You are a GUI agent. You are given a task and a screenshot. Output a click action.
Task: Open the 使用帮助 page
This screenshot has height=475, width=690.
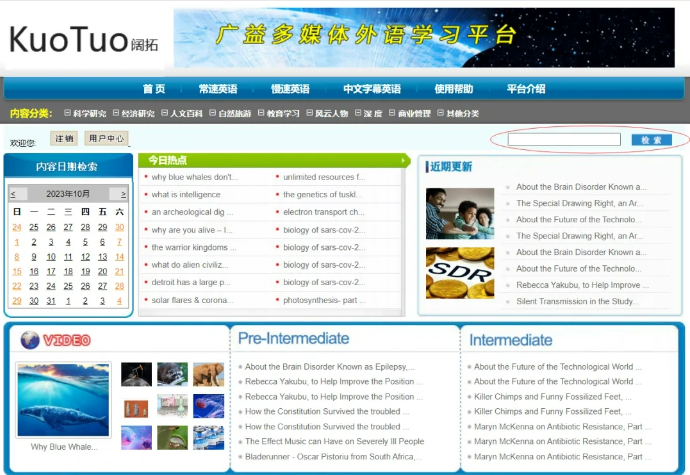[453, 89]
